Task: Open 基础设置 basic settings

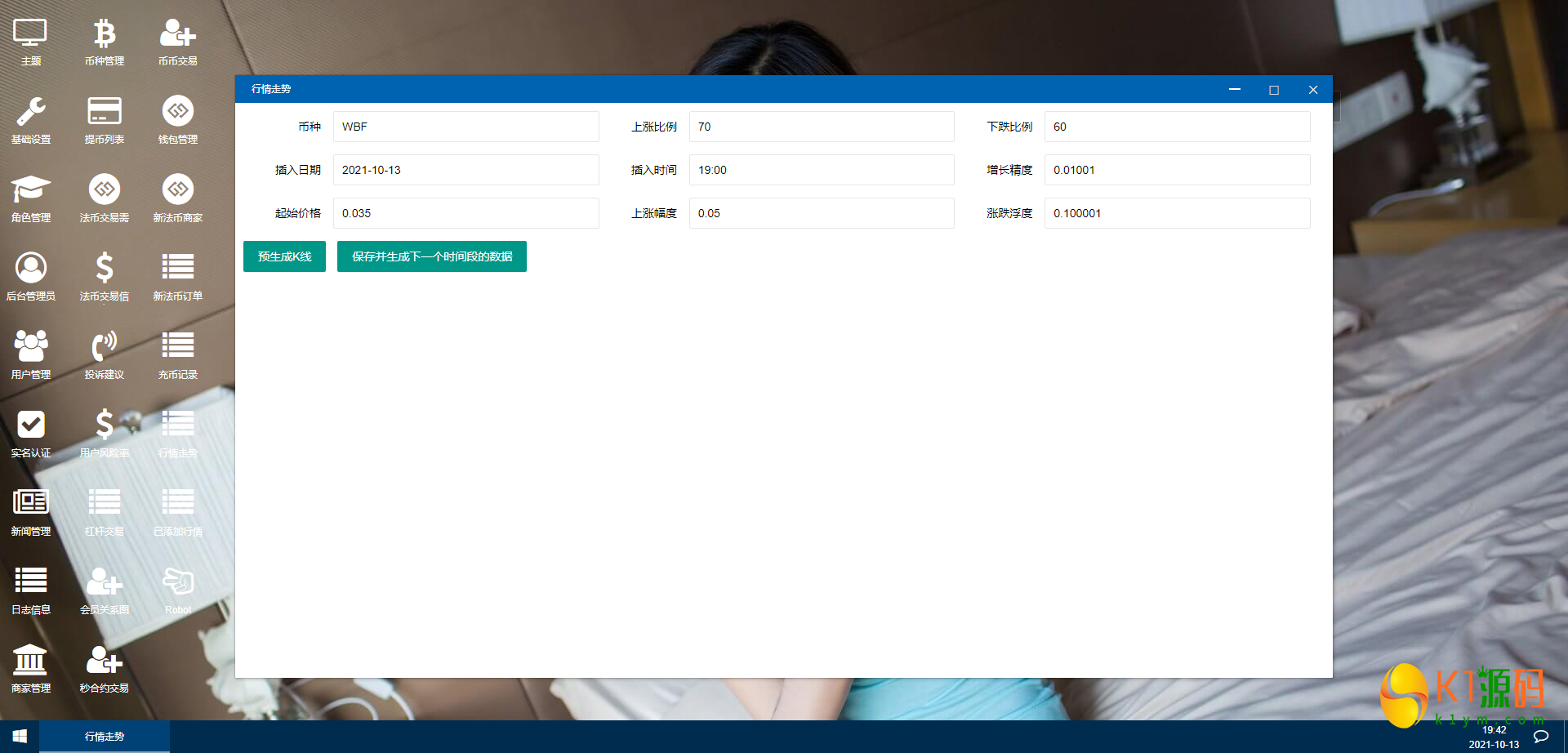Action: click(30, 120)
